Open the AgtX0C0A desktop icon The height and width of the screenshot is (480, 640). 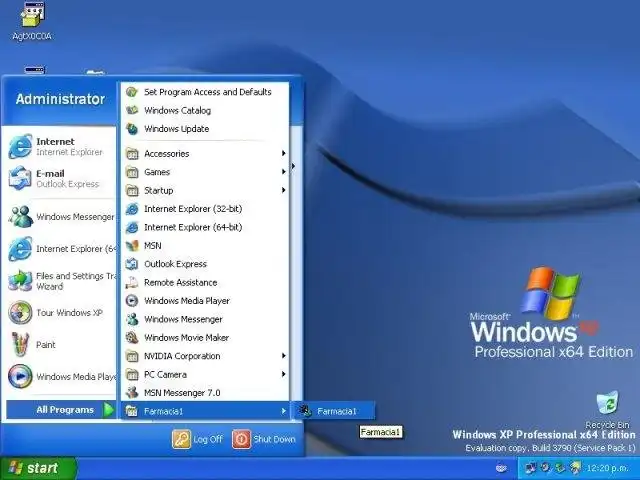pyautogui.click(x=32, y=15)
